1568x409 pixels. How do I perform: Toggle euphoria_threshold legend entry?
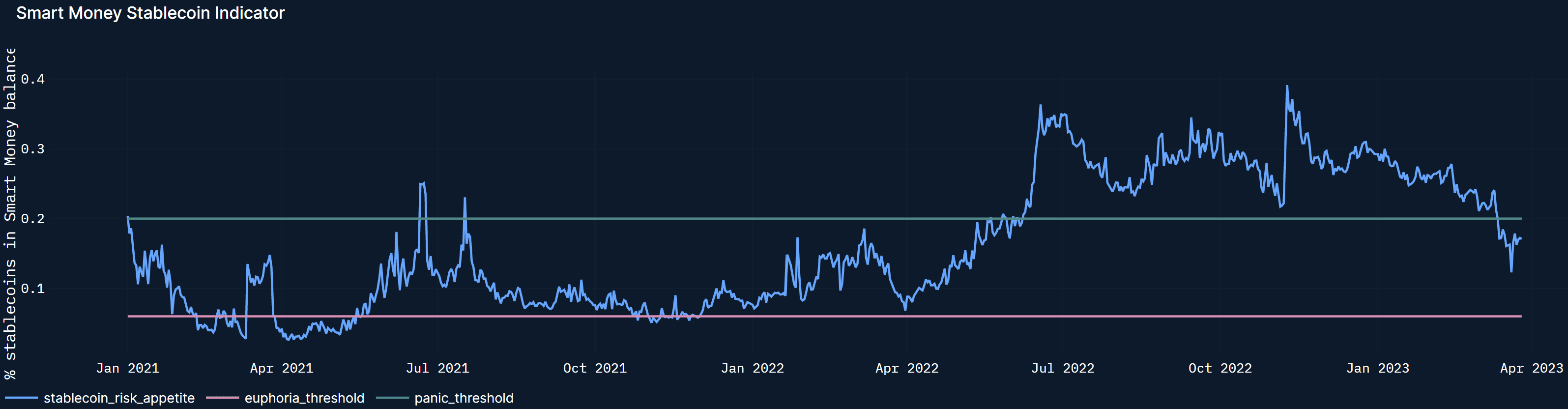285,398
